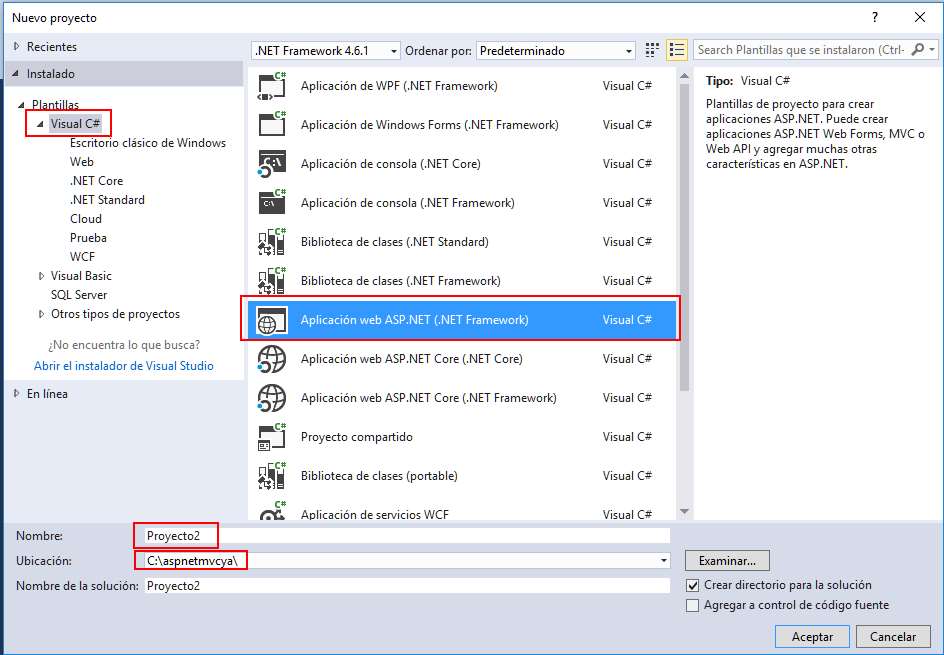The image size is (944, 655).
Task: Select the Web category under Visual C#
Action: click(81, 161)
